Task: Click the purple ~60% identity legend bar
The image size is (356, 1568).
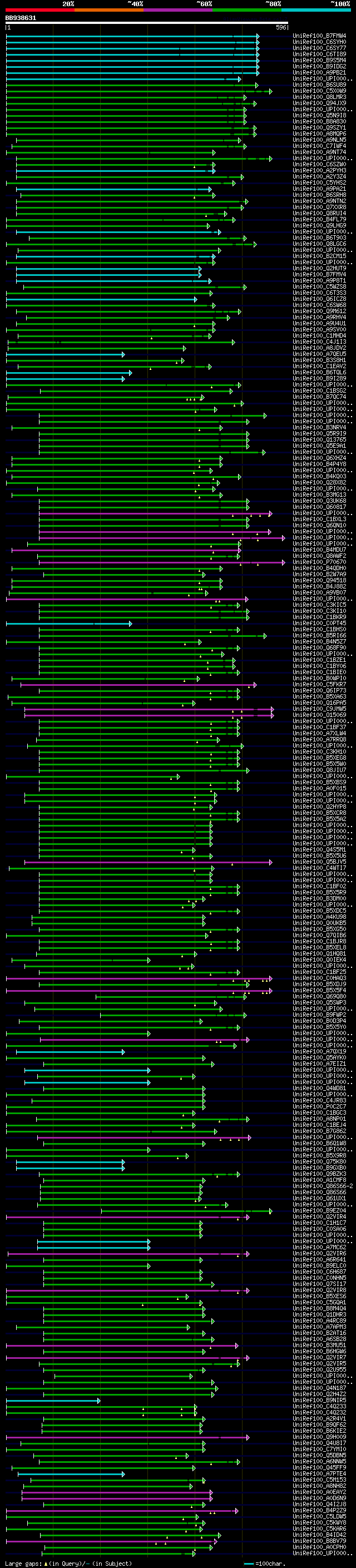Action: pos(179,10)
